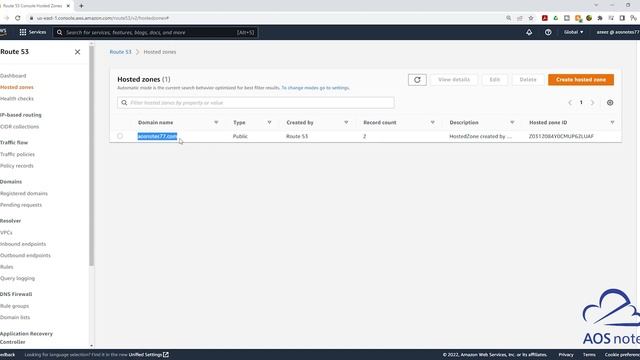Sort by Hosted zone ID column arrow
640x360 pixels.
[x=612, y=122]
